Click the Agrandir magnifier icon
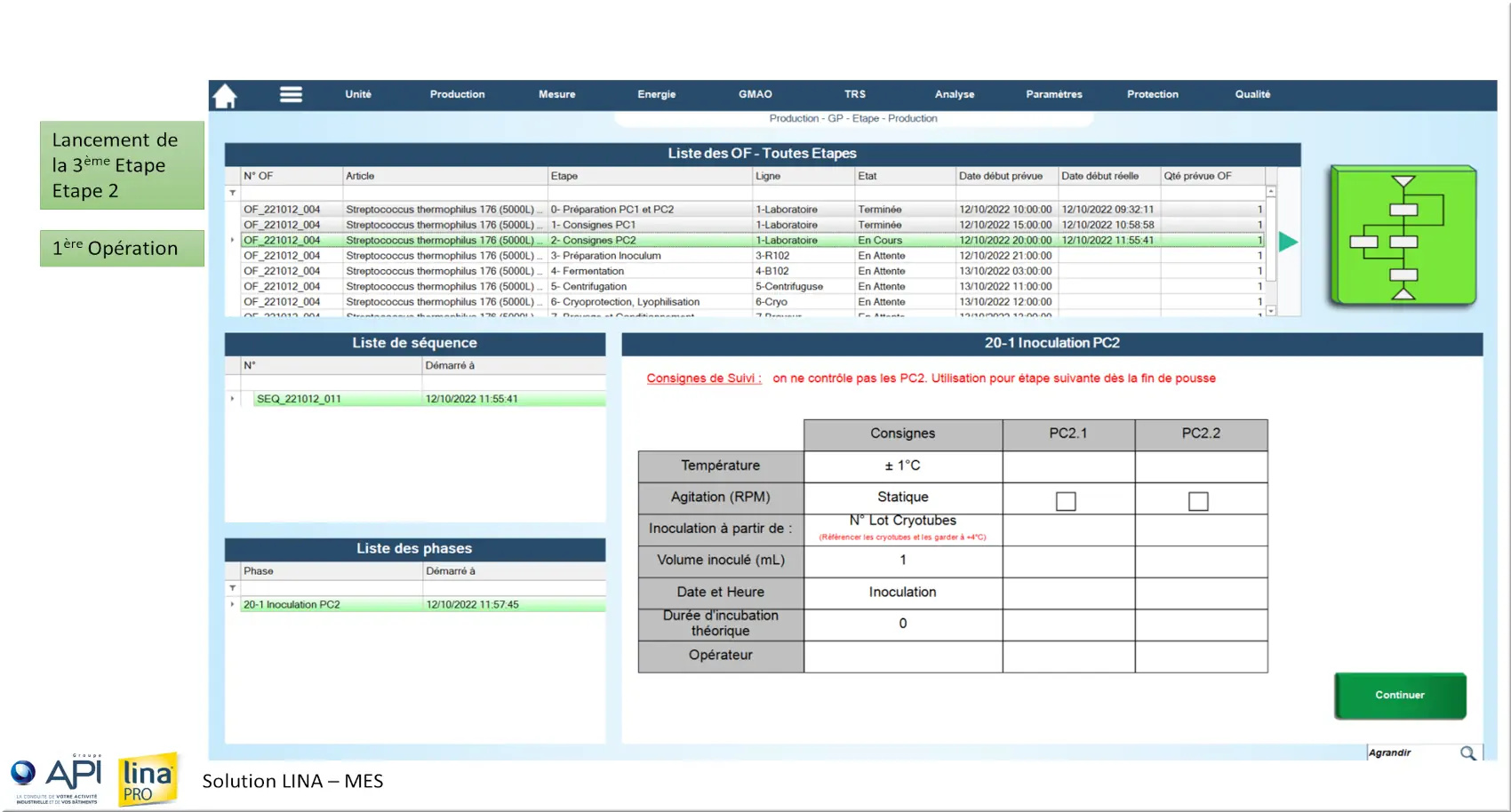 [x=1467, y=753]
